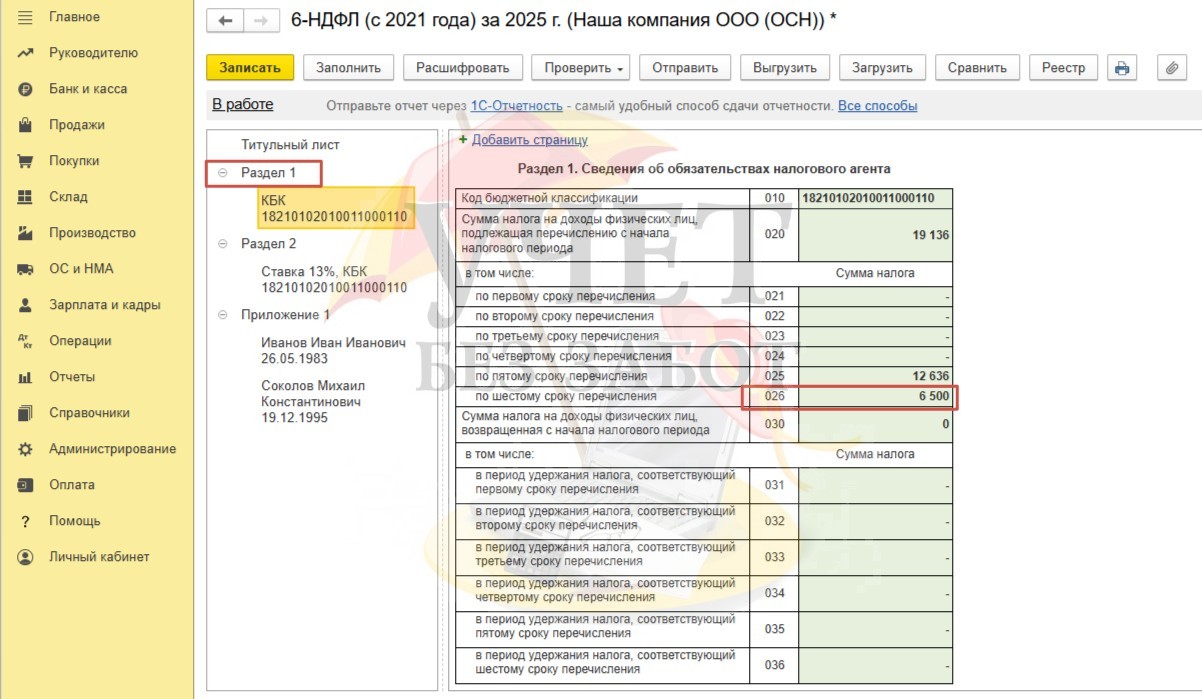This screenshot has height=699, width=1202.
Task: Open the Проверить dropdown menu
Action: point(579,68)
